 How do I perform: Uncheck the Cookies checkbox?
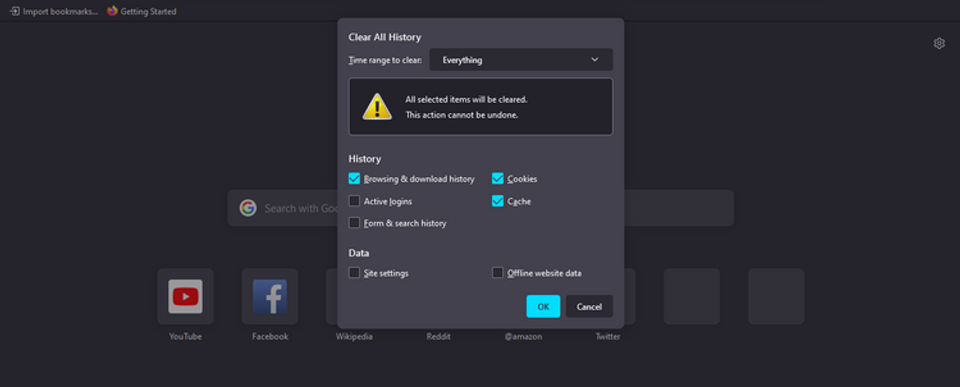tap(498, 179)
